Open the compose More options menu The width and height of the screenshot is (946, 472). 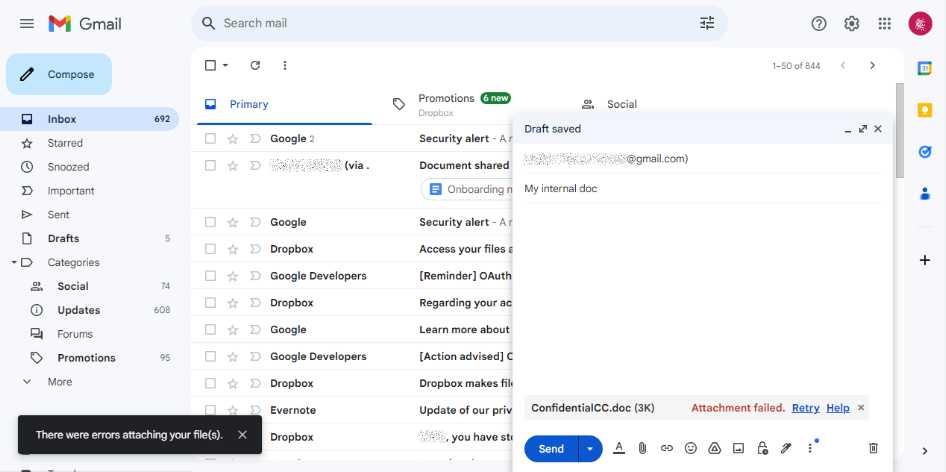pos(810,448)
